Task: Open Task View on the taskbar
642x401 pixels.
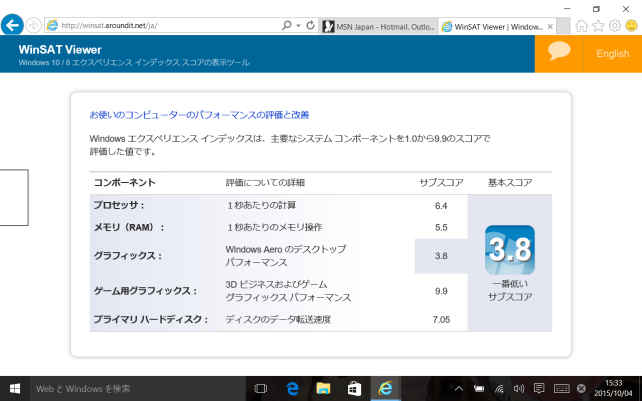Action: coord(260,388)
